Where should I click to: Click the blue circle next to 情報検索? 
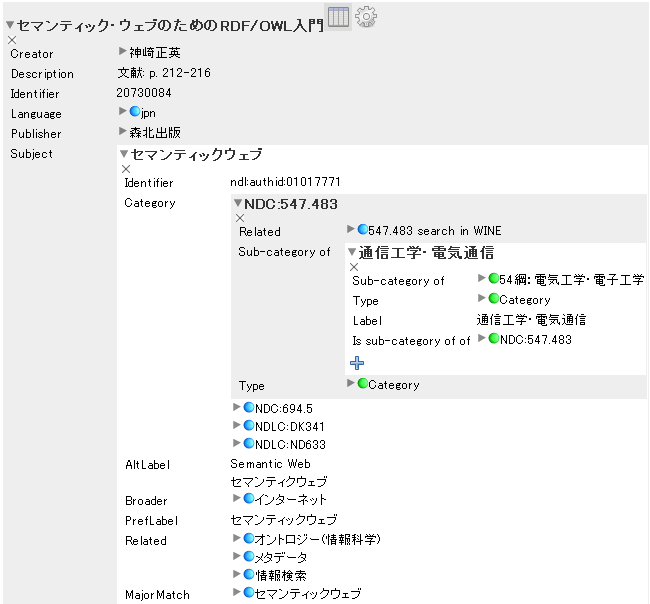pos(249,574)
